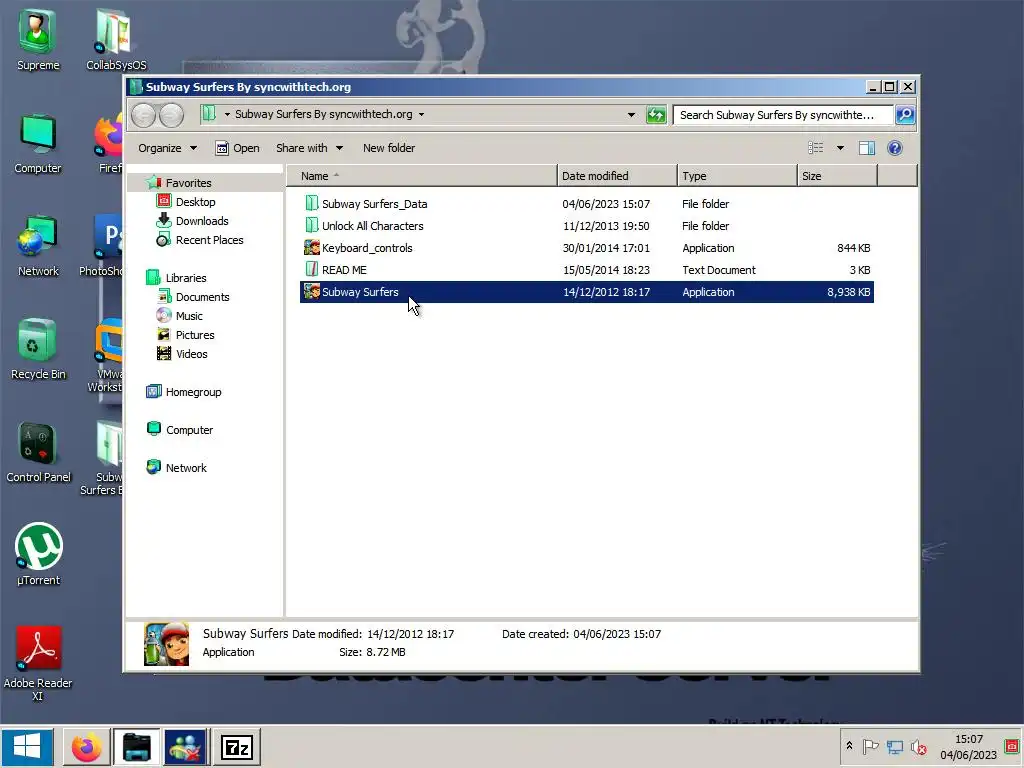Screen dimensions: 1024x768
Task: Sort by Date modified column header
Action: [617, 176]
